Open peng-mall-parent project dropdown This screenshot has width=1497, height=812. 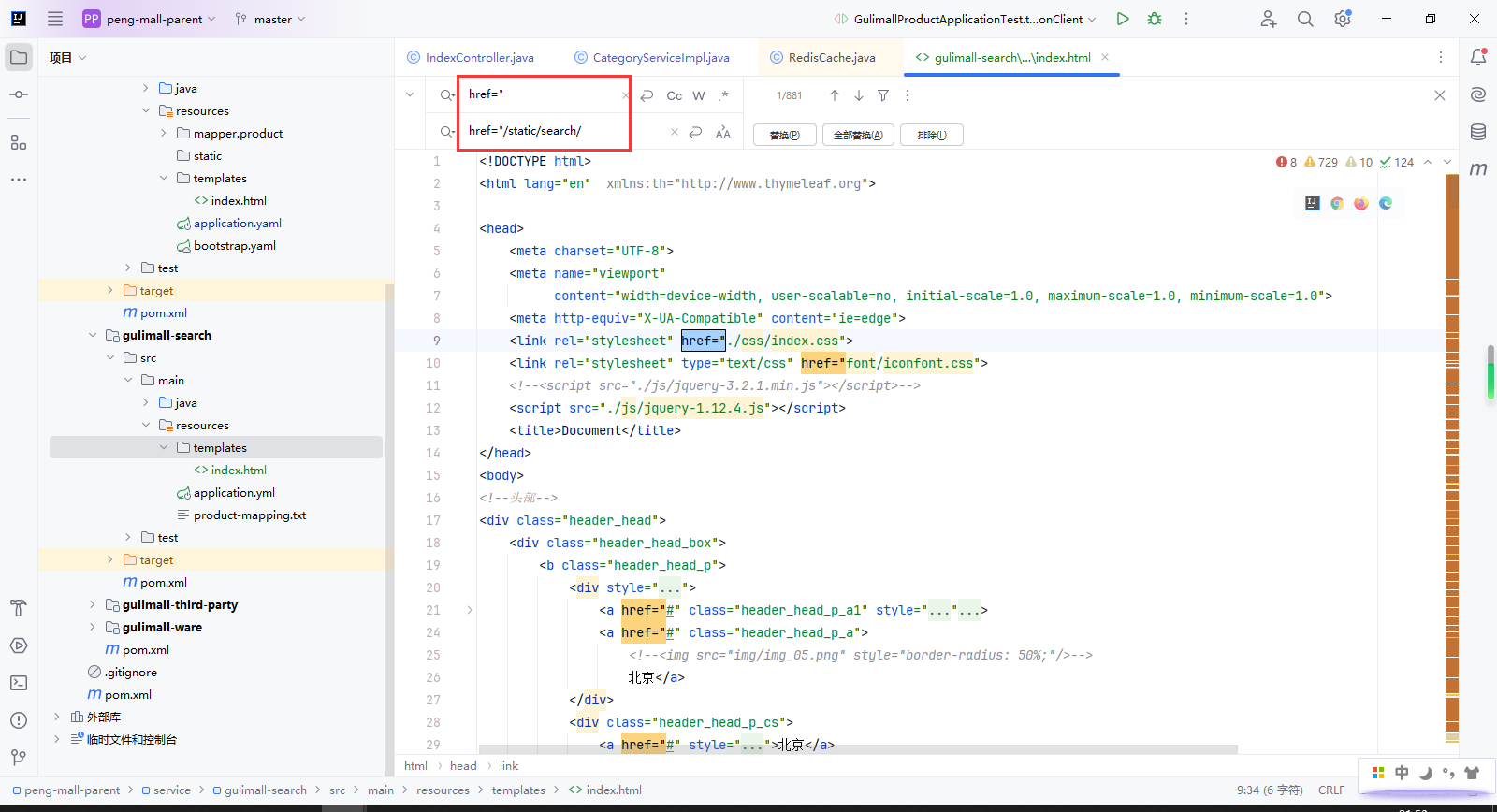point(150,19)
